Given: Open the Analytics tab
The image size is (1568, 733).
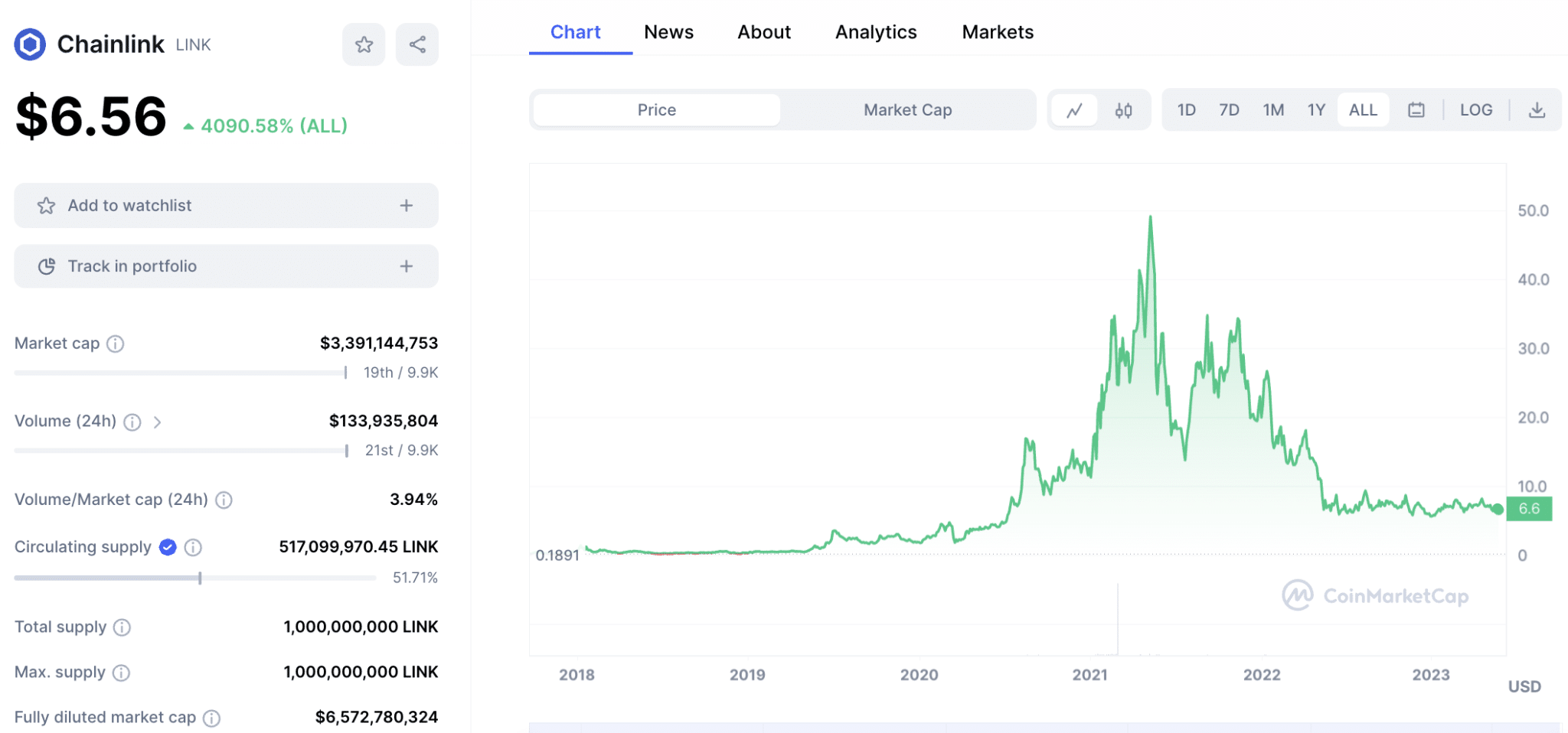Looking at the screenshot, I should pyautogui.click(x=875, y=31).
